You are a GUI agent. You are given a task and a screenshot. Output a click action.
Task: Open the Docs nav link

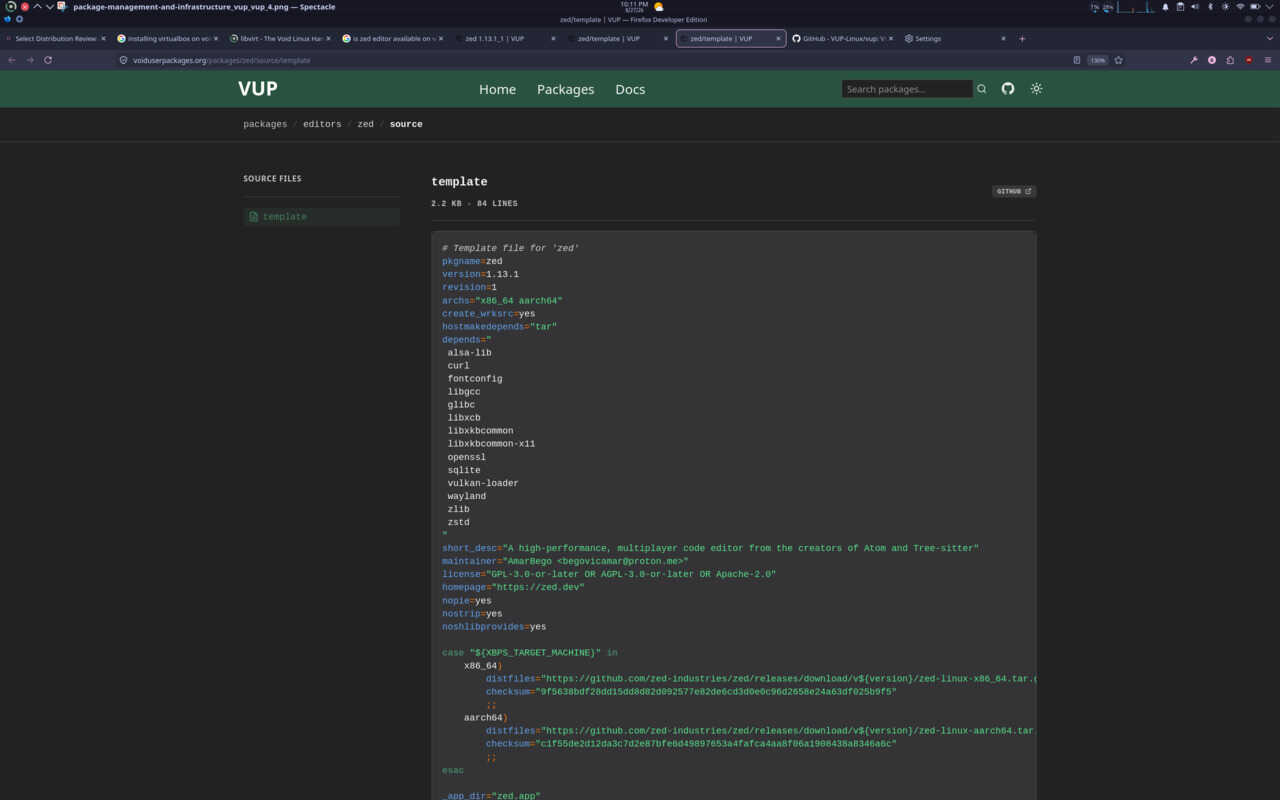[x=630, y=89]
